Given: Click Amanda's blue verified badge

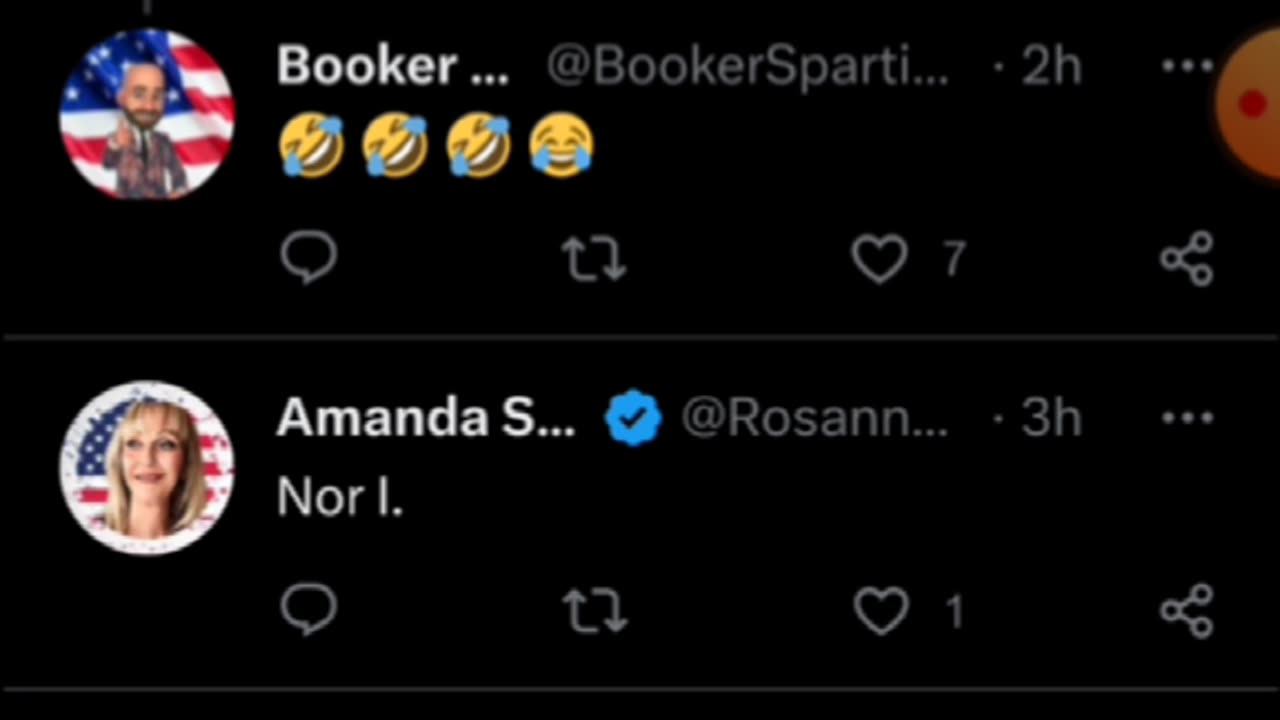Looking at the screenshot, I should coord(633,418).
